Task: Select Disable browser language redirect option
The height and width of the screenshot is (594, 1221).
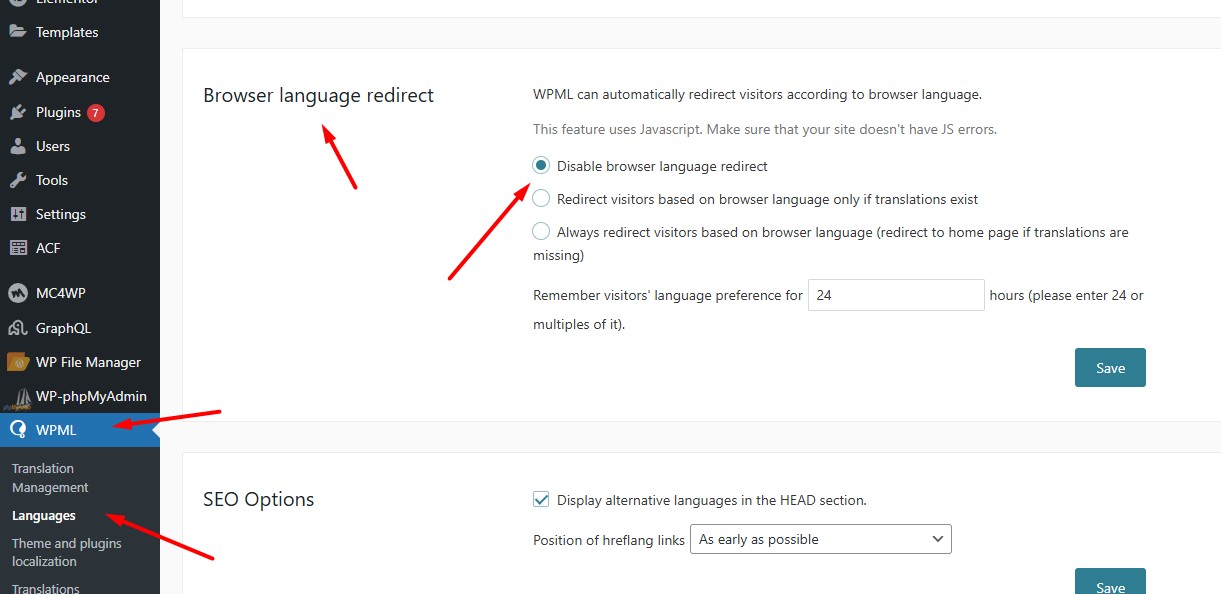Action: (541, 165)
